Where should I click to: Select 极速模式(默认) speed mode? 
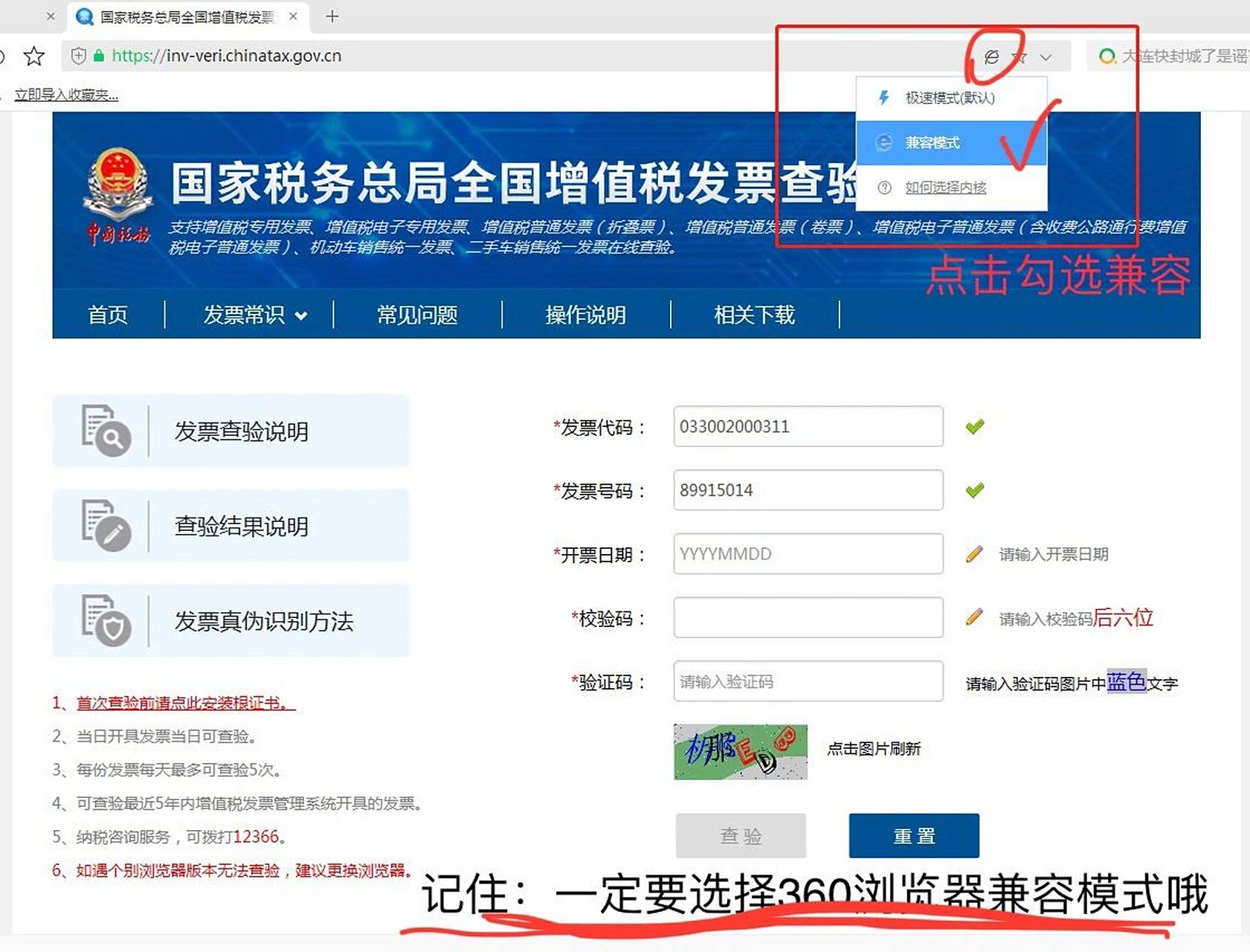950,97
